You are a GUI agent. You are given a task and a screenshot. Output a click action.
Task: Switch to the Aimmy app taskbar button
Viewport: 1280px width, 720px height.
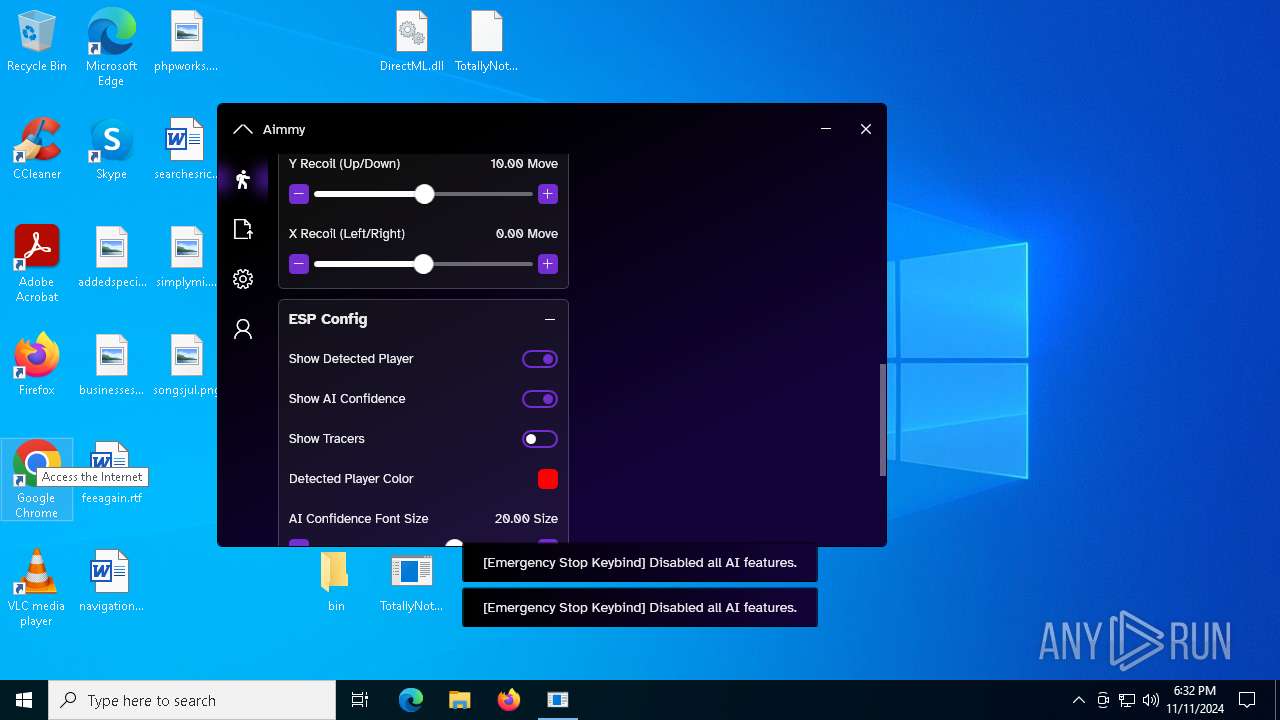tap(558, 700)
